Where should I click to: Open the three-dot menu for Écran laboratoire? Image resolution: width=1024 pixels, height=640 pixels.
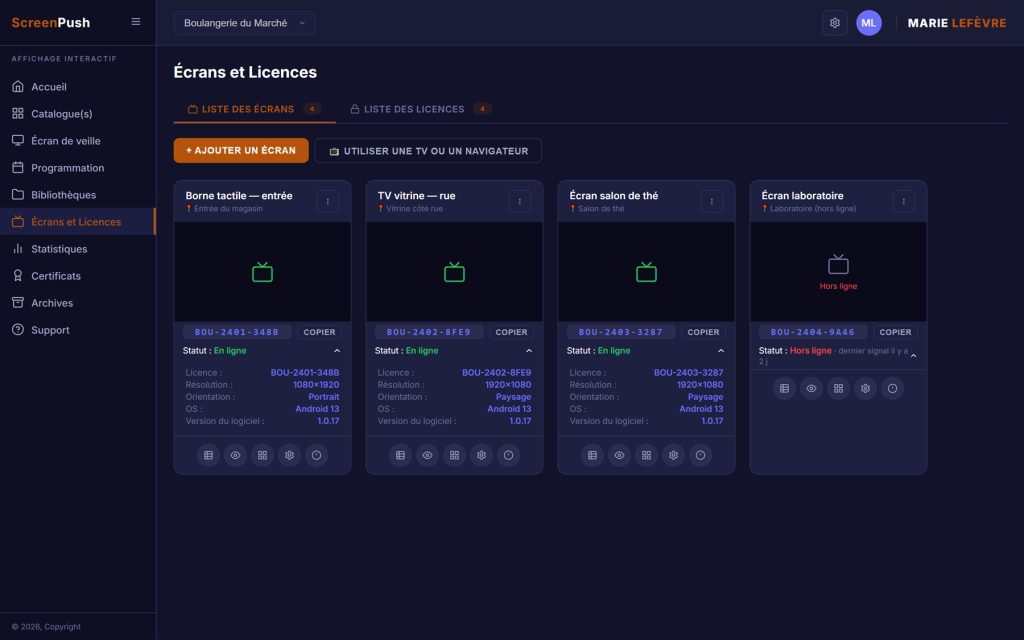pyautogui.click(x=904, y=201)
